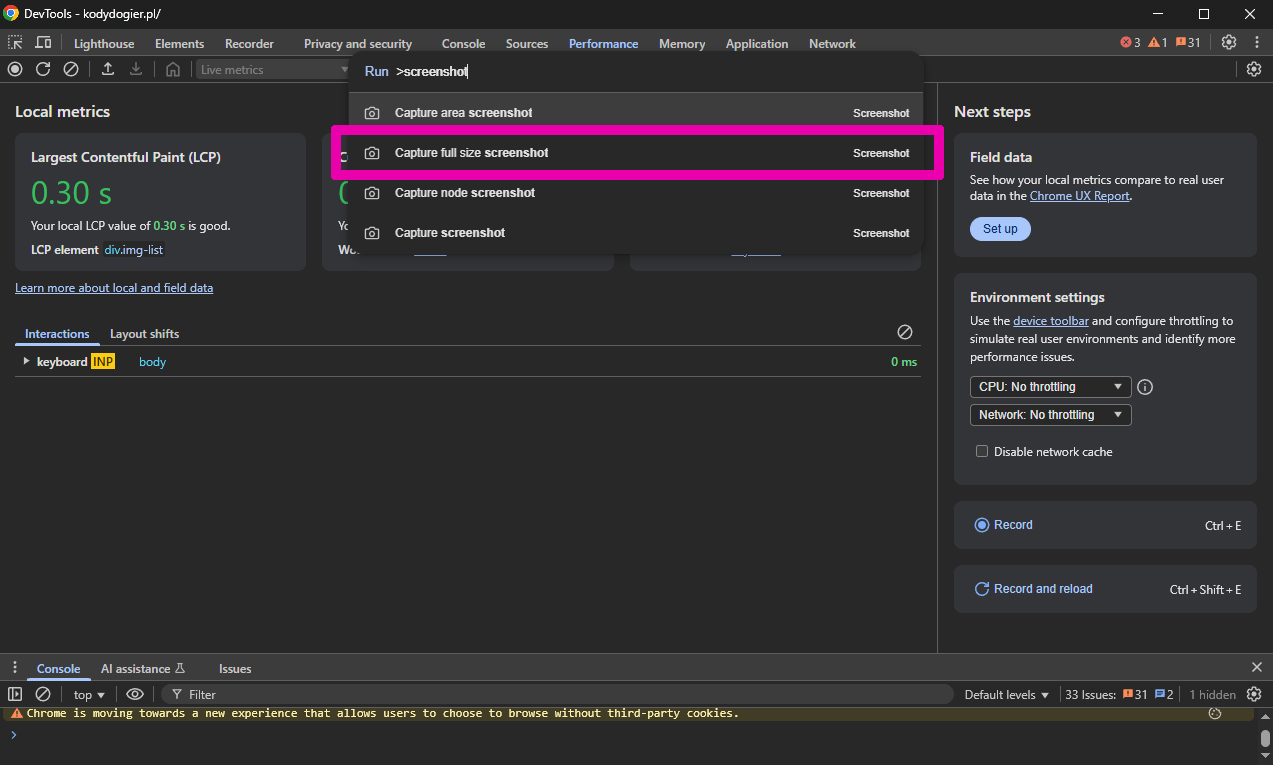Open the Chrome UX Report link

(1079, 196)
